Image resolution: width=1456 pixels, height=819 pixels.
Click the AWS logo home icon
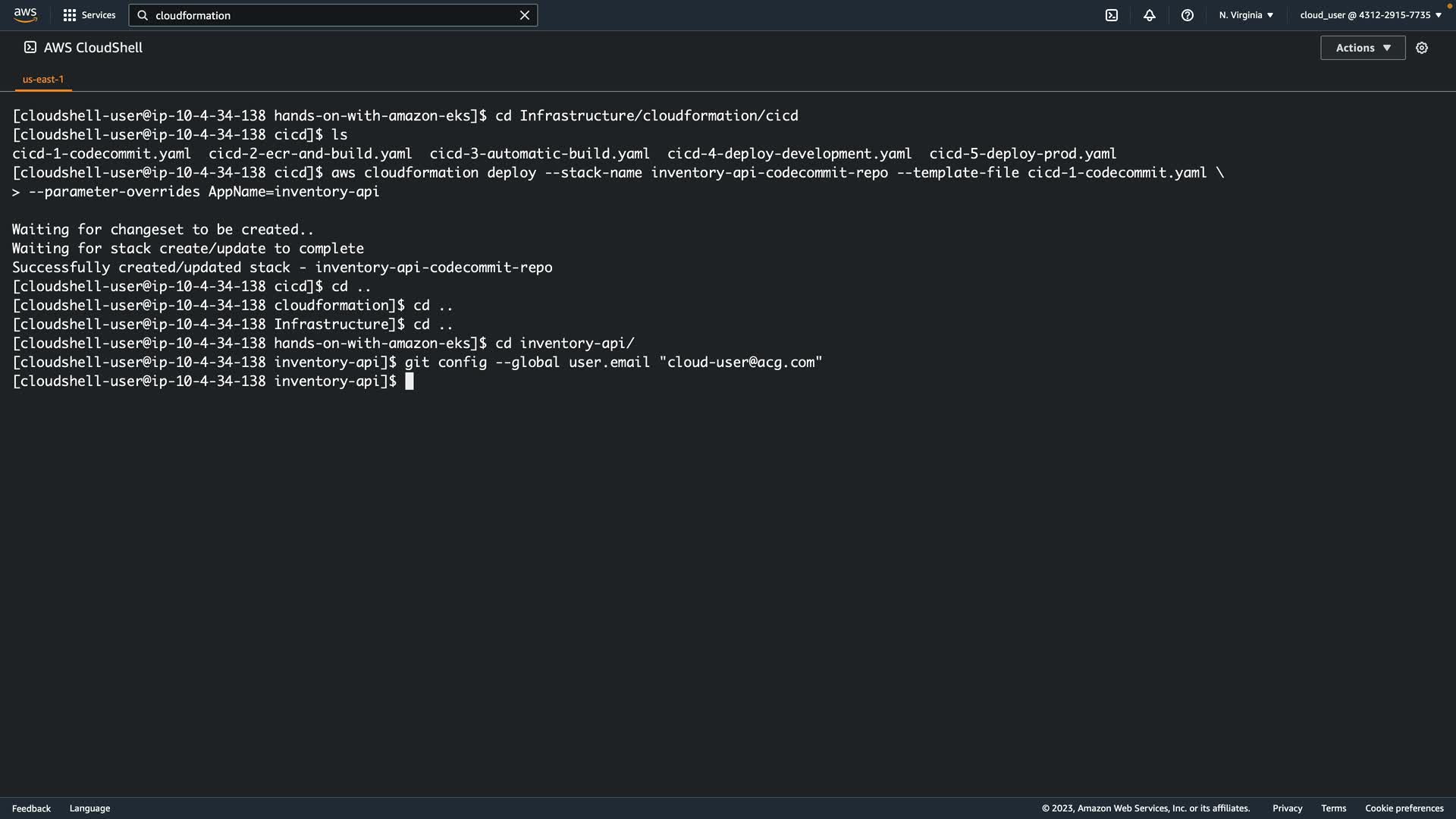[25, 15]
